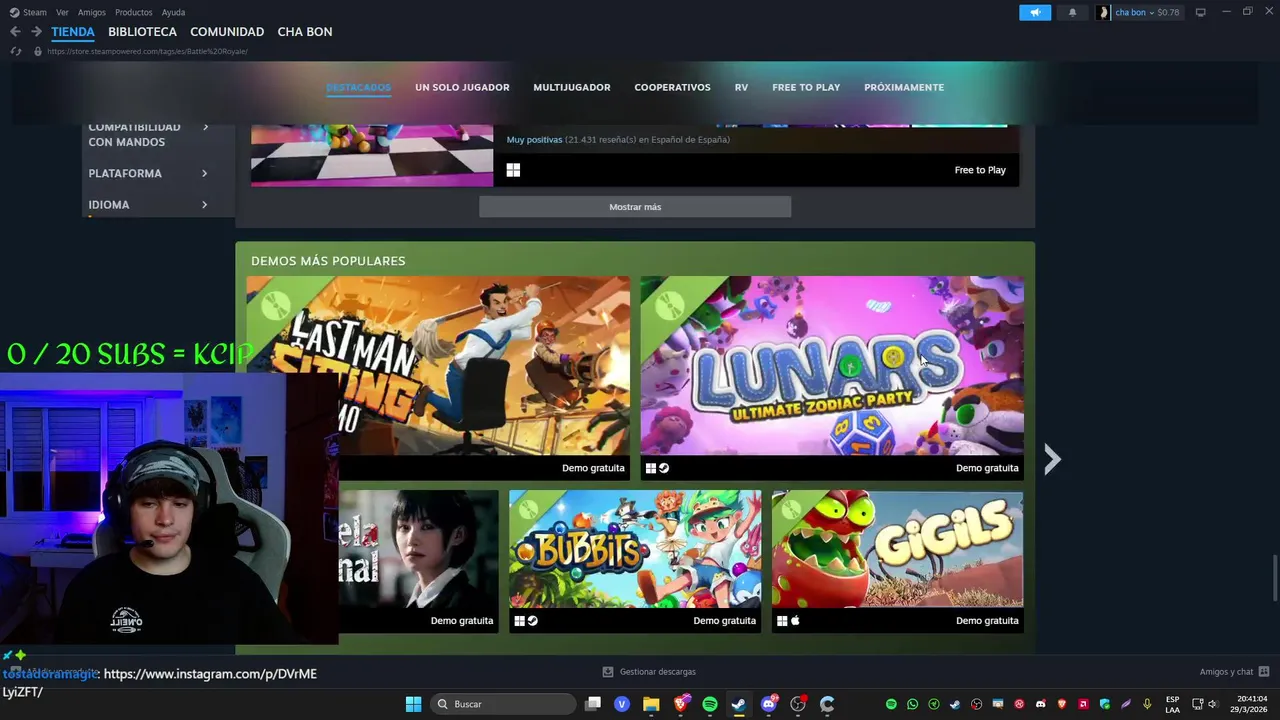Open Discord from the taskbar

[x=769, y=704]
